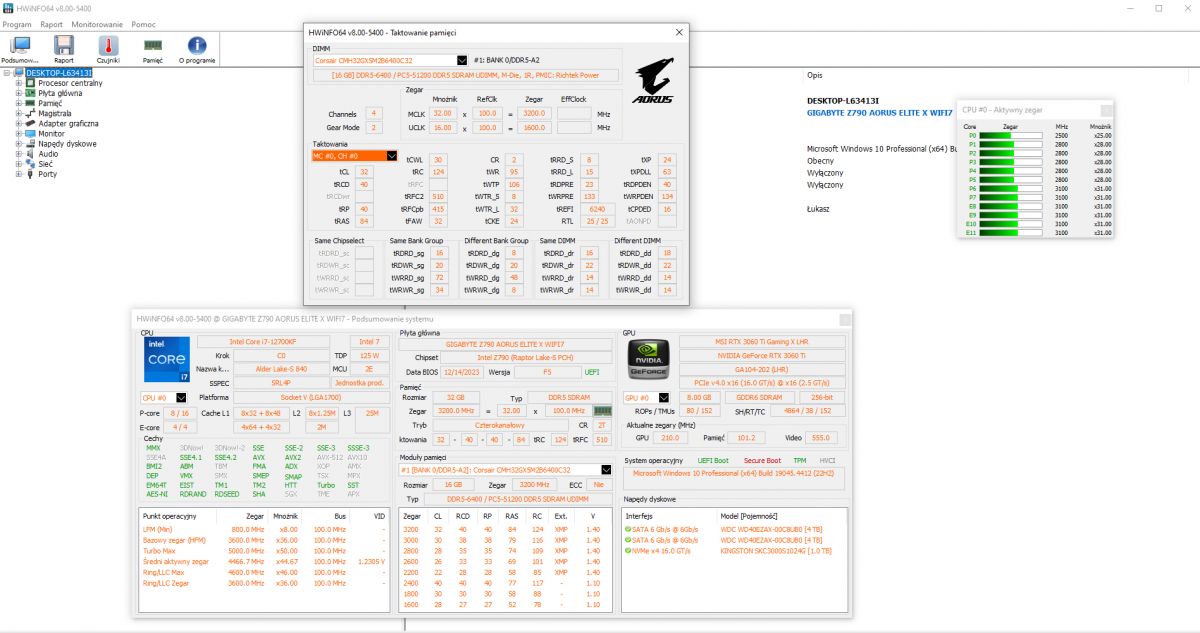Expand the Płyta główna tree node
Screen dimensions: 1200x633
tap(18, 93)
